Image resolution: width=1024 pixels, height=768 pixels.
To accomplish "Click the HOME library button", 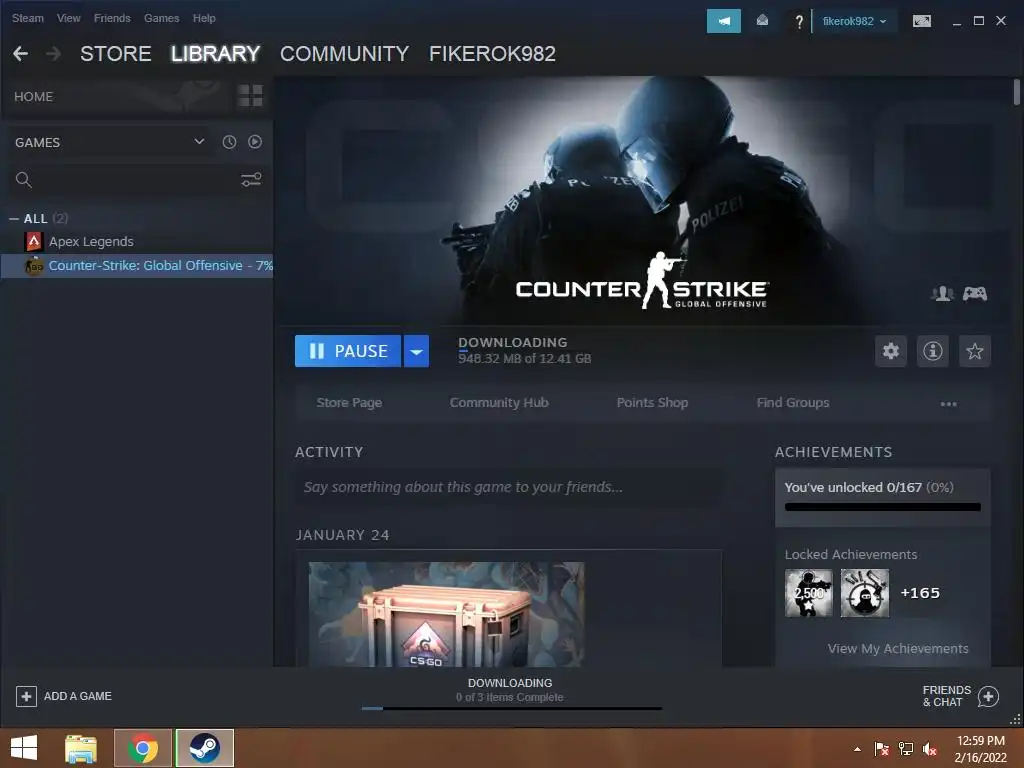I will pyautogui.click(x=34, y=97).
